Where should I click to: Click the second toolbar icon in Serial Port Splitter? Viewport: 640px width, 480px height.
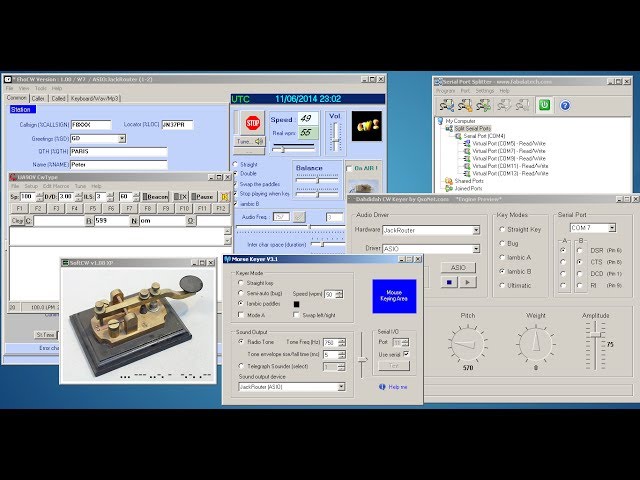465,106
